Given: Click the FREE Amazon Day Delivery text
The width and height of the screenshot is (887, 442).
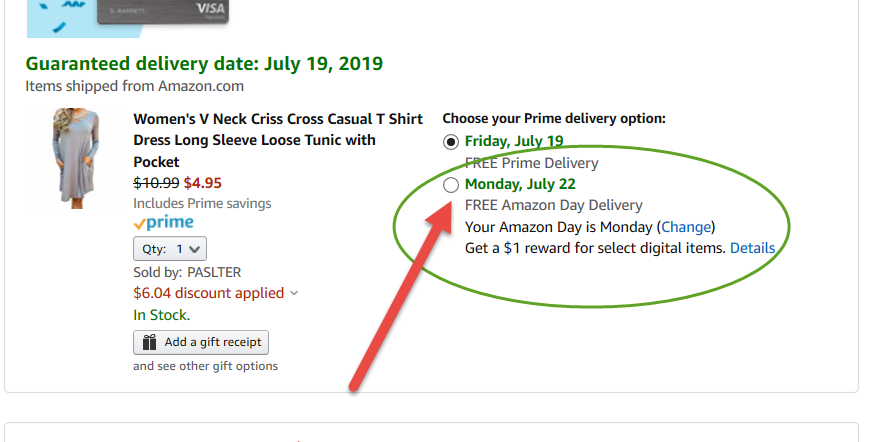Looking at the screenshot, I should click(553, 206).
